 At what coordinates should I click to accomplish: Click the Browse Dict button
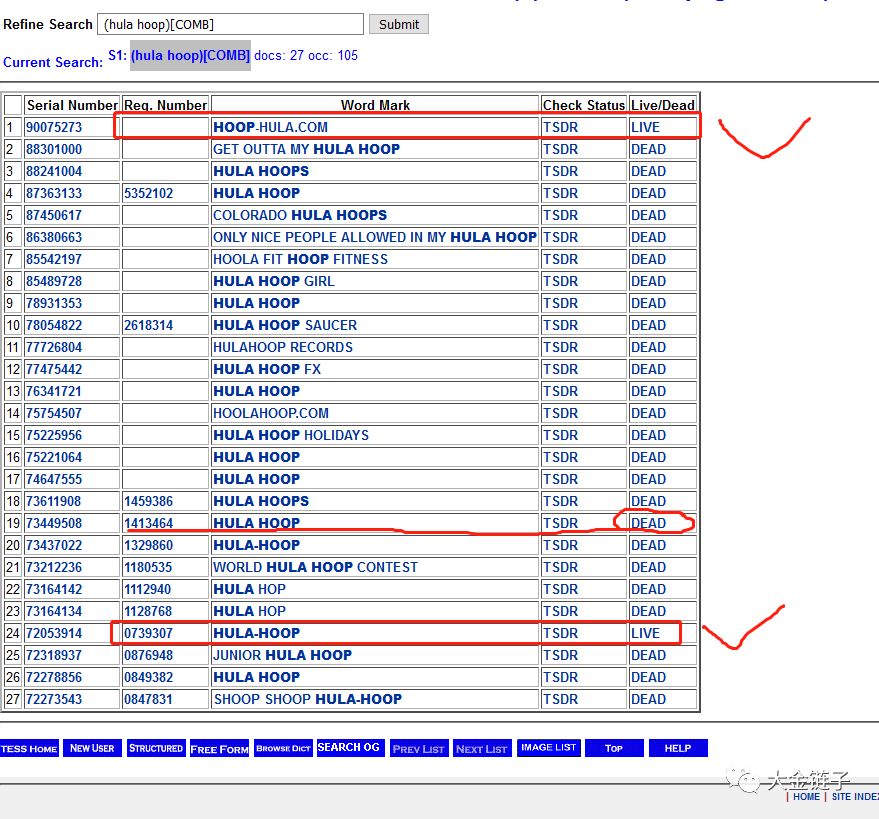point(283,748)
